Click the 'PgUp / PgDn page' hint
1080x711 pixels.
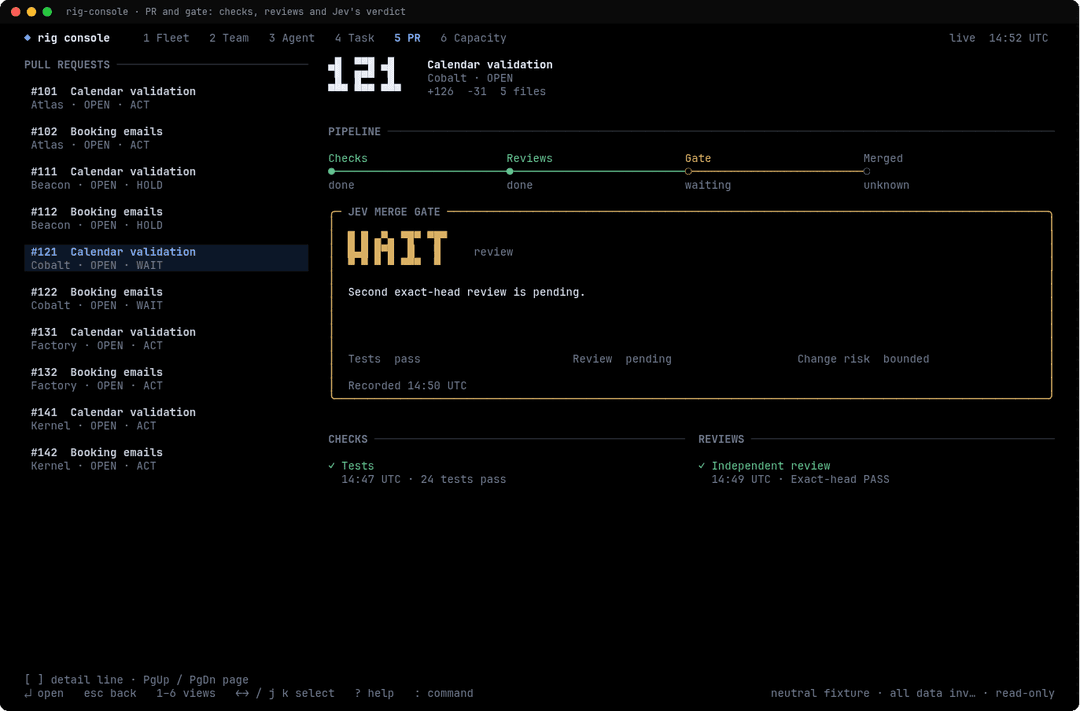196,680
